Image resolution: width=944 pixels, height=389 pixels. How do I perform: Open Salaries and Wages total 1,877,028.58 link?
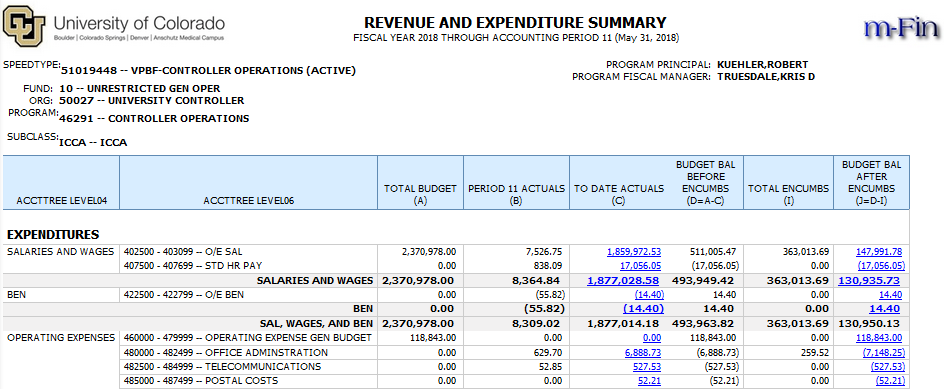(623, 280)
